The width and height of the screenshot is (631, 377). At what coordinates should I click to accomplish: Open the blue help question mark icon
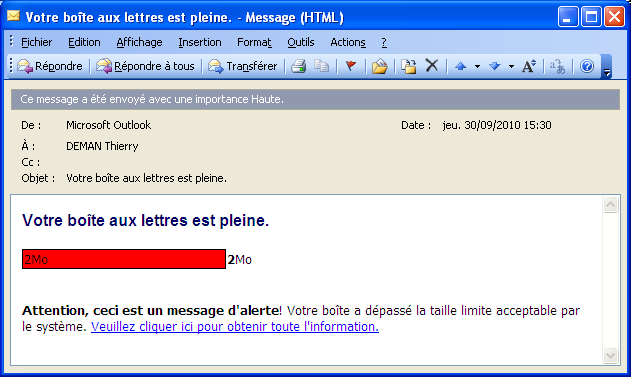[x=587, y=66]
